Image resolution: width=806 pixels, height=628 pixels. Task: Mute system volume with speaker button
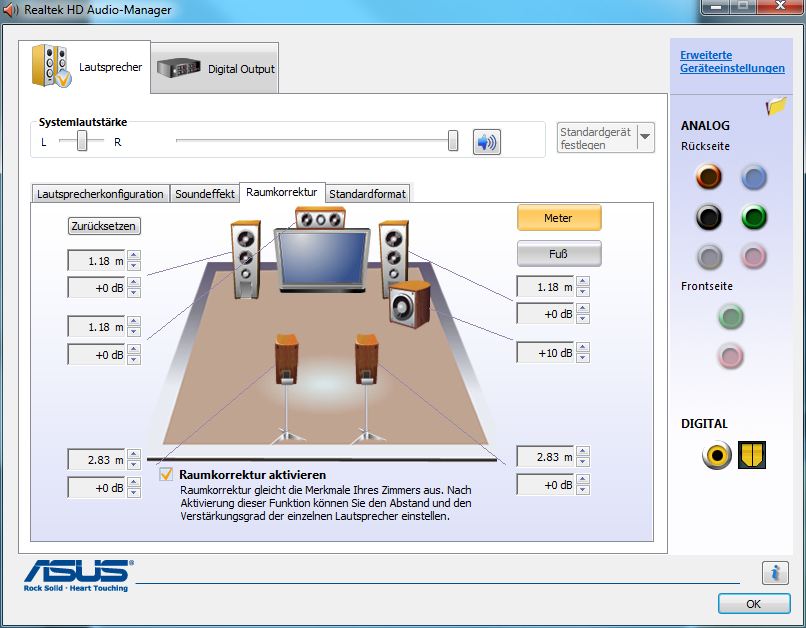coord(486,142)
